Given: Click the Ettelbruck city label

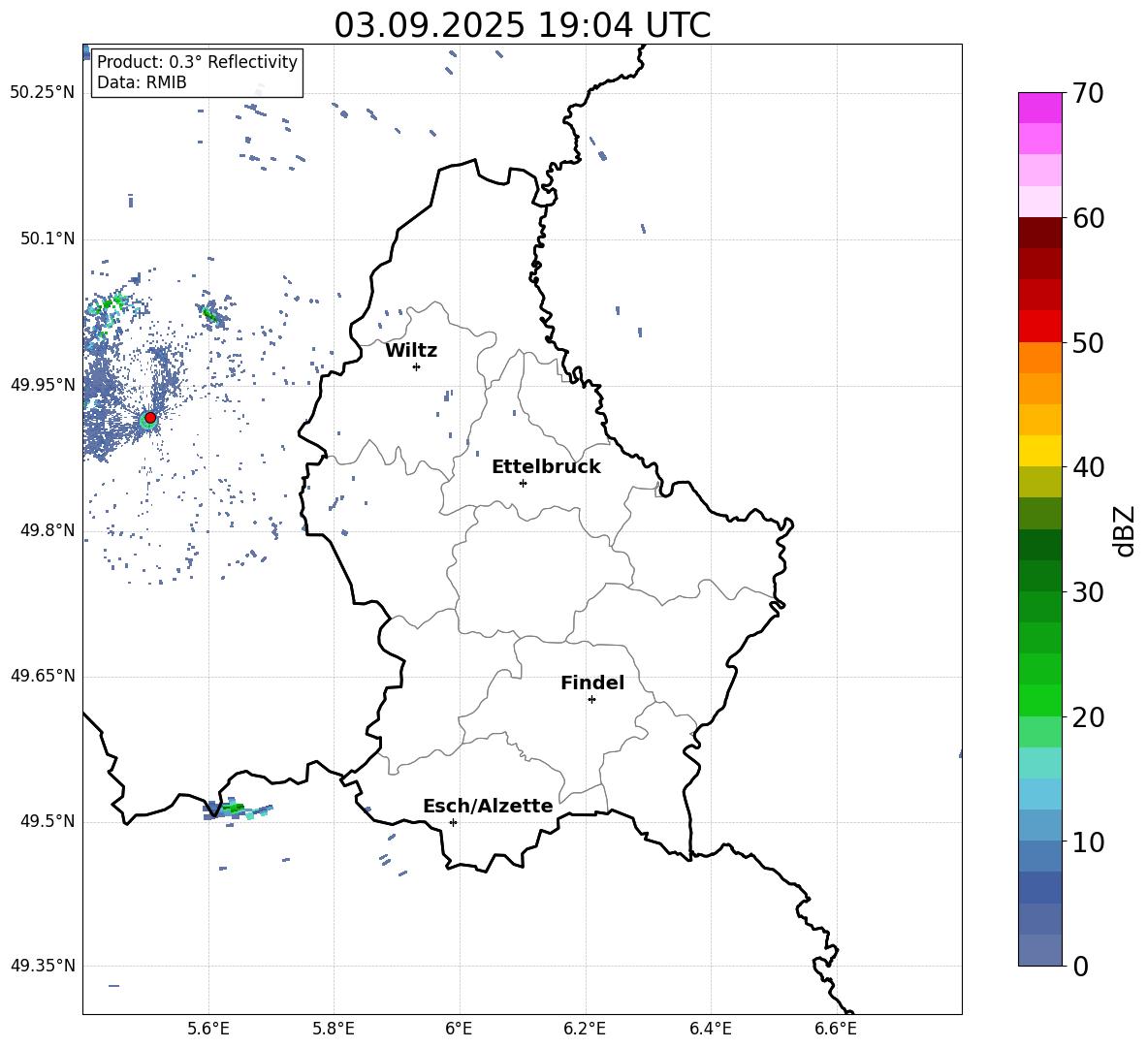Looking at the screenshot, I should (x=546, y=467).
